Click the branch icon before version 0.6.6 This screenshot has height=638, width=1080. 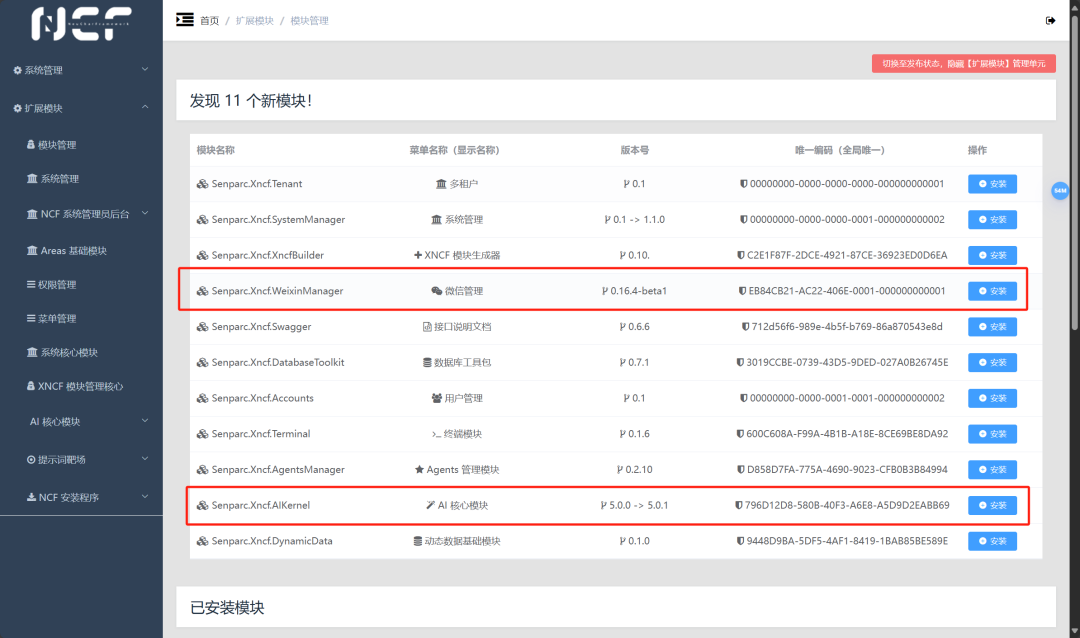coord(622,327)
